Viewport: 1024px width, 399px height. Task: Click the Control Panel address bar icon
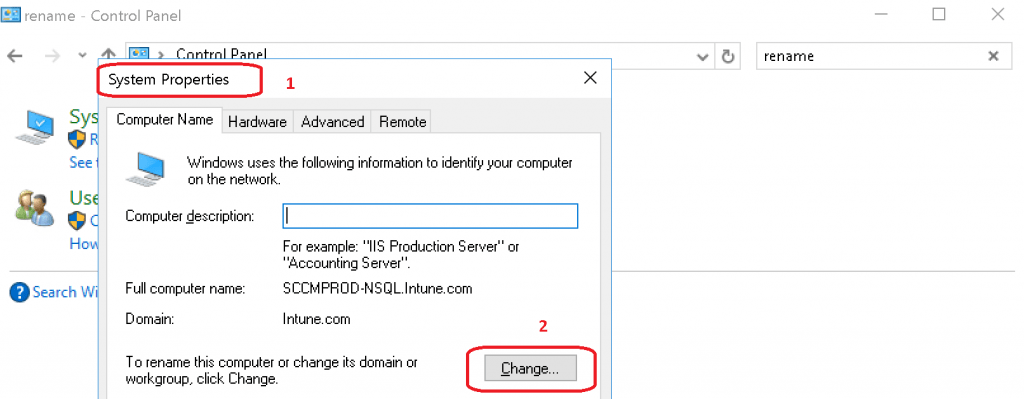coord(139,55)
